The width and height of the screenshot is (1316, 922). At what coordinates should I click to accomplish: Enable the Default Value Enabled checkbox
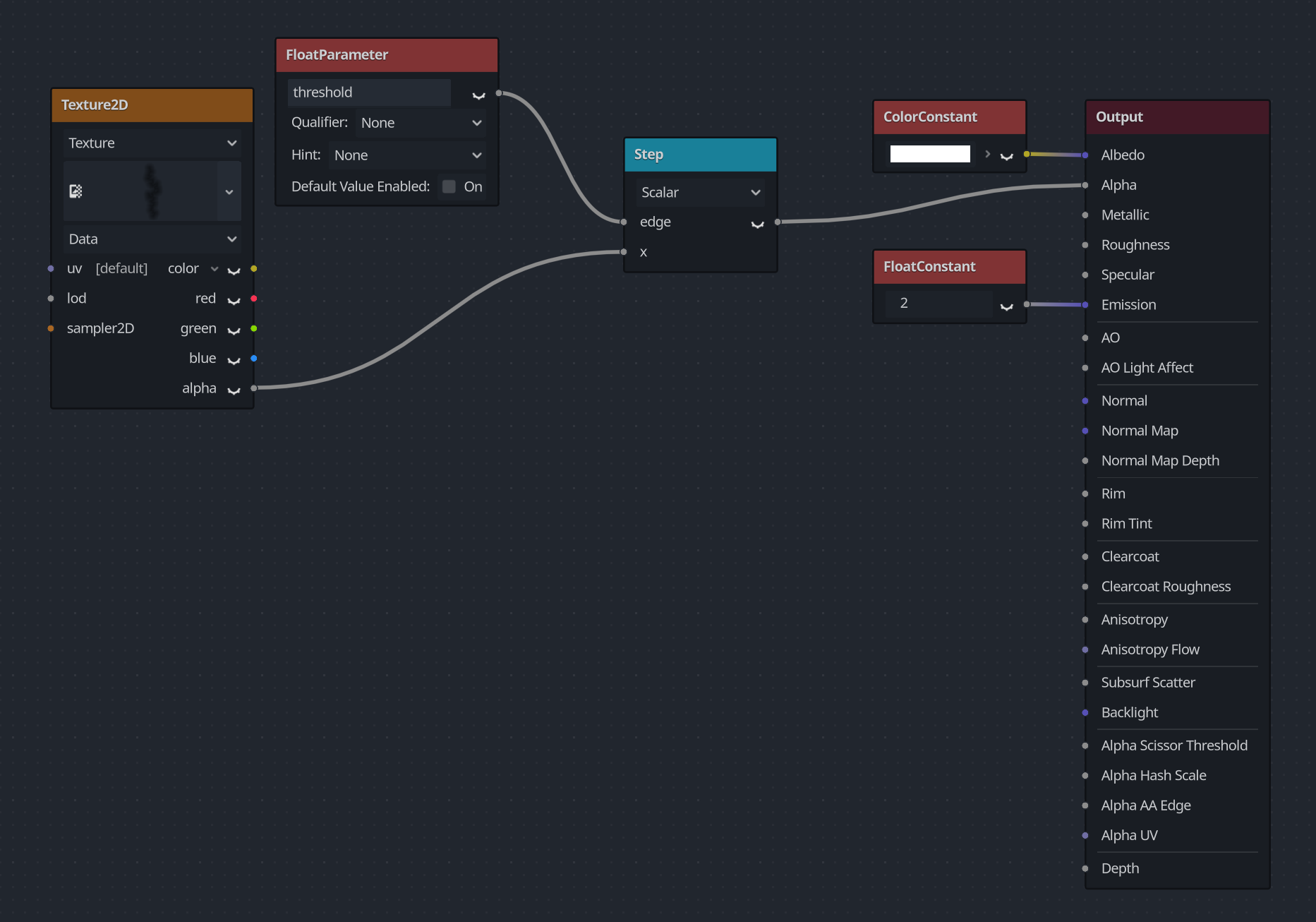pyautogui.click(x=449, y=186)
